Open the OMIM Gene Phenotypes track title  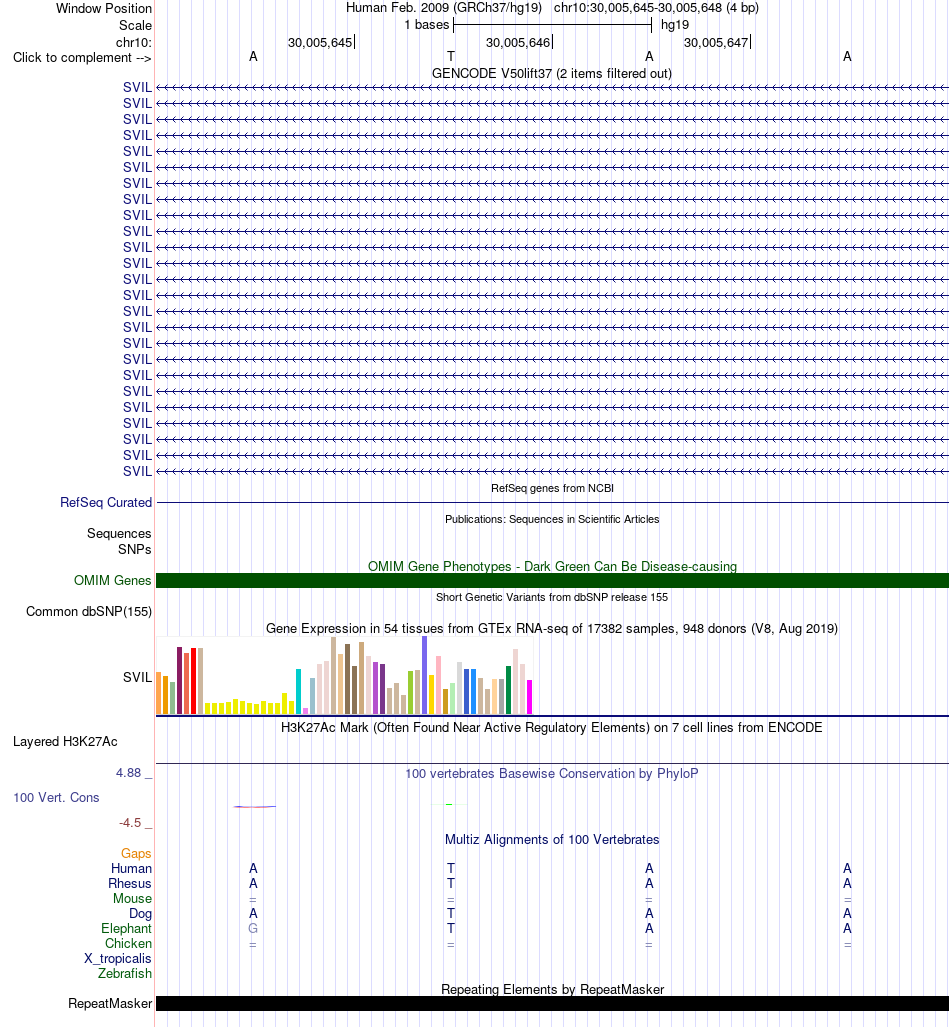pyautogui.click(x=552, y=567)
